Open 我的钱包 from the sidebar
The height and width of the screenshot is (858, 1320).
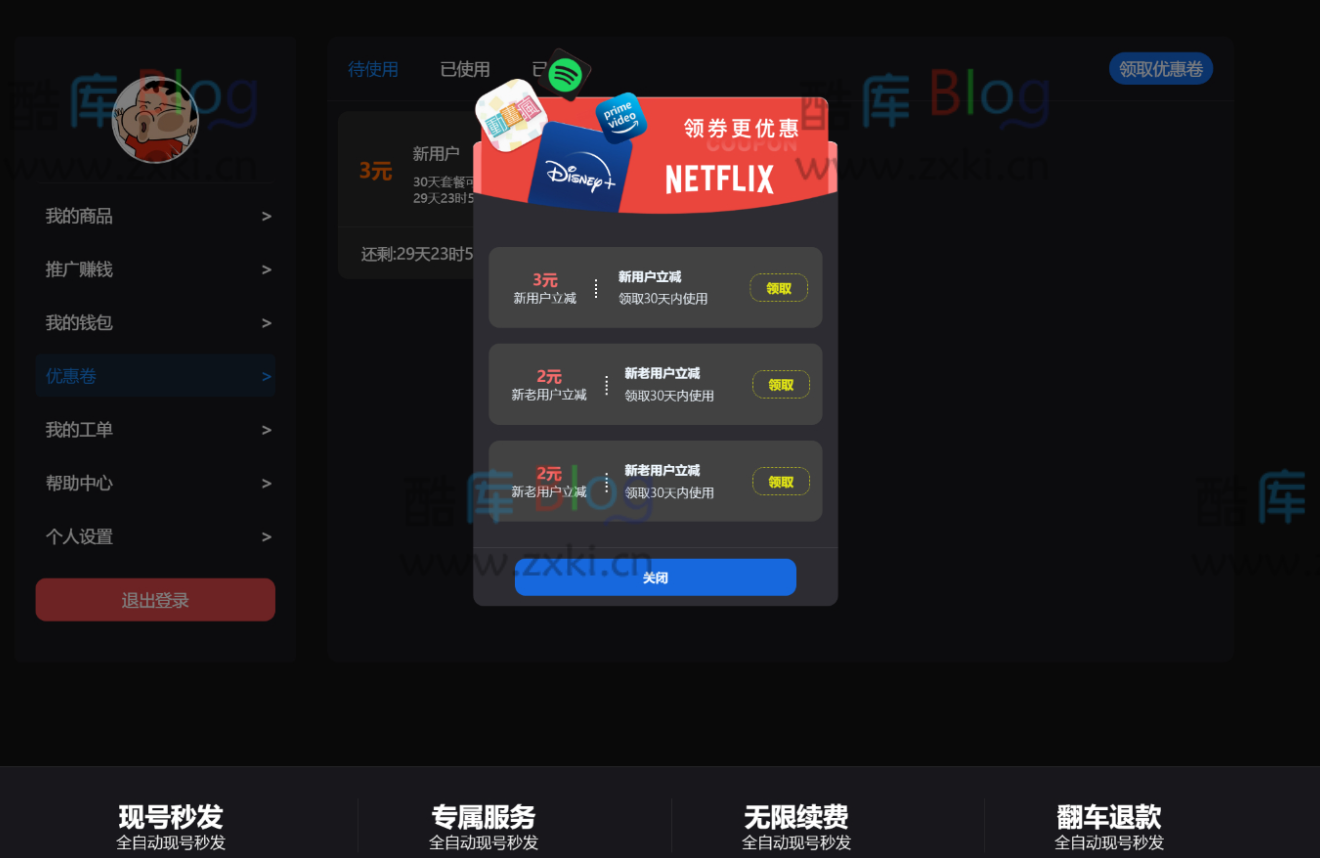pos(155,322)
